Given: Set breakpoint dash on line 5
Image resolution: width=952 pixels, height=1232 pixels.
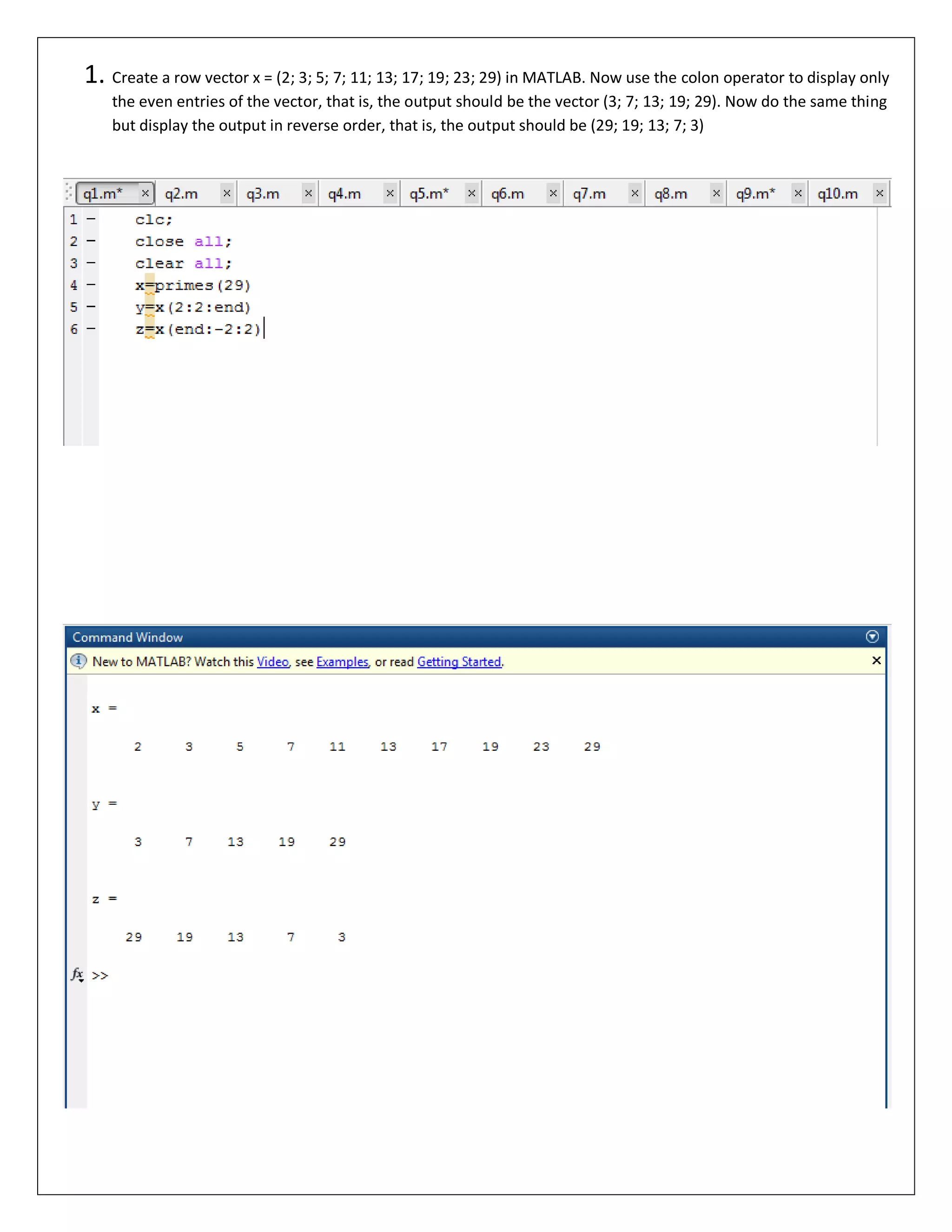Looking at the screenshot, I should click(x=91, y=307).
